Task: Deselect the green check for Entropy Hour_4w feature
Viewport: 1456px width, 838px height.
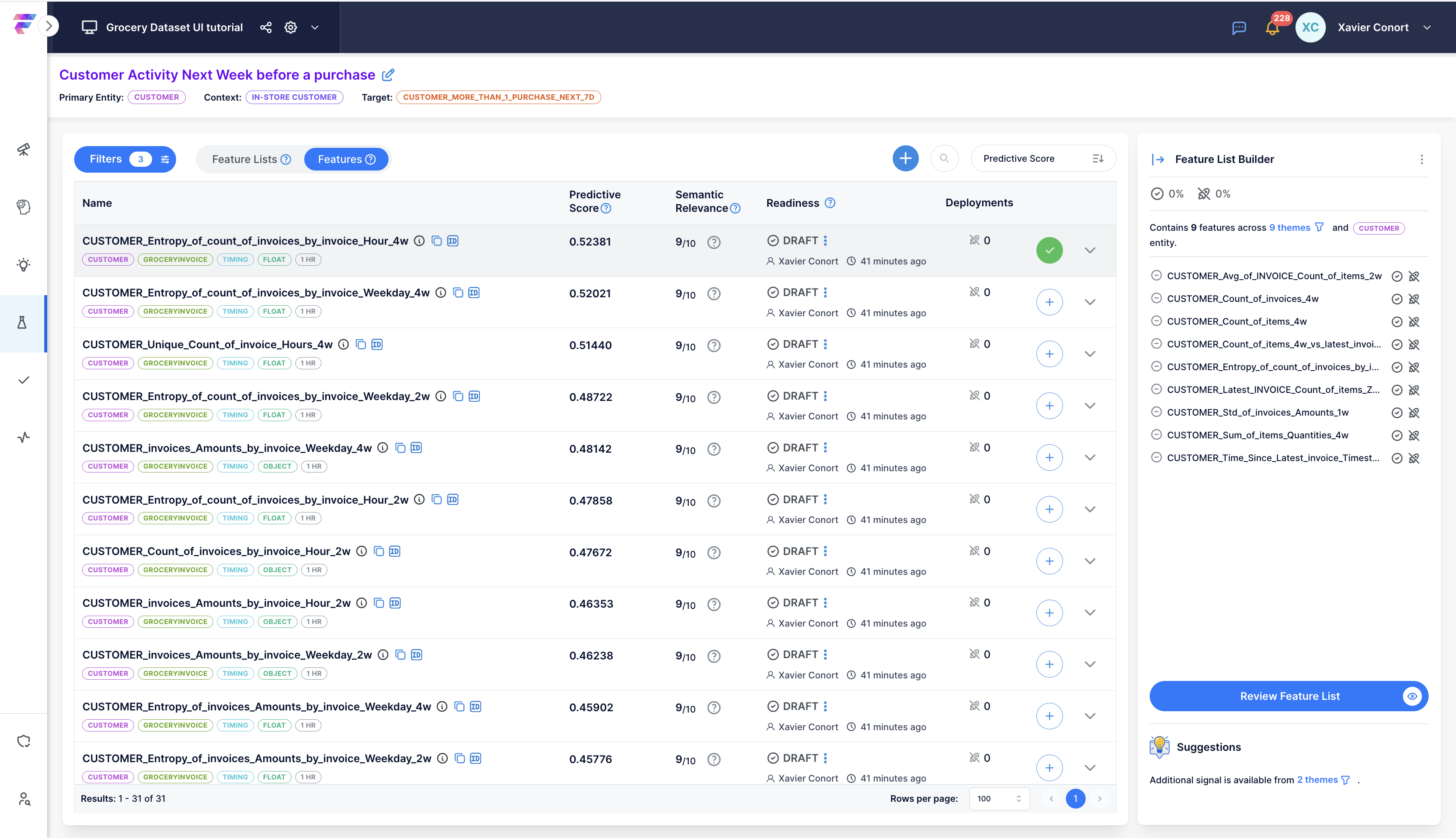Action: (1049, 251)
